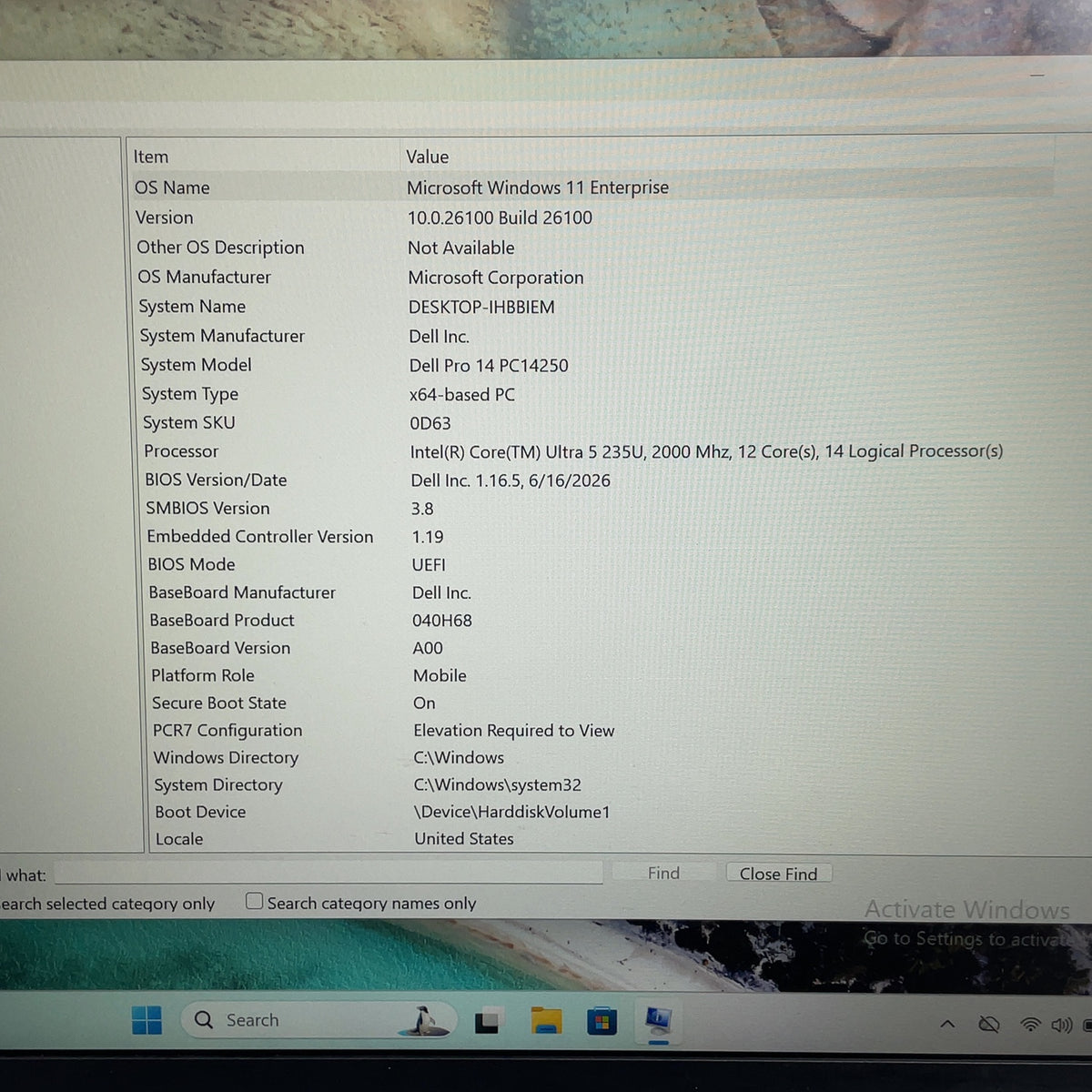Click the Find button
This screenshot has height=1092, width=1092.
click(x=663, y=874)
